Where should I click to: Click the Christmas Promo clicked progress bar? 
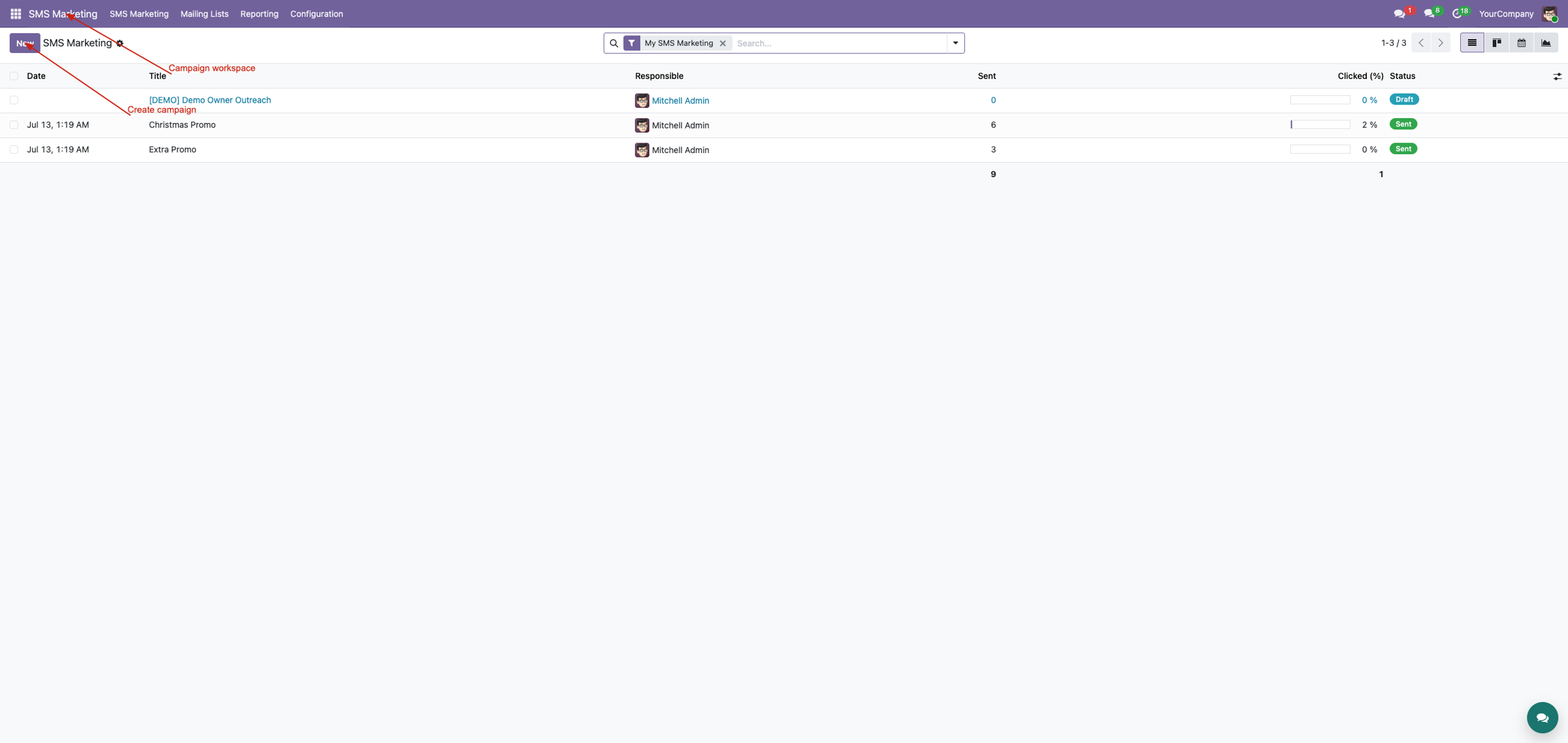(1320, 125)
